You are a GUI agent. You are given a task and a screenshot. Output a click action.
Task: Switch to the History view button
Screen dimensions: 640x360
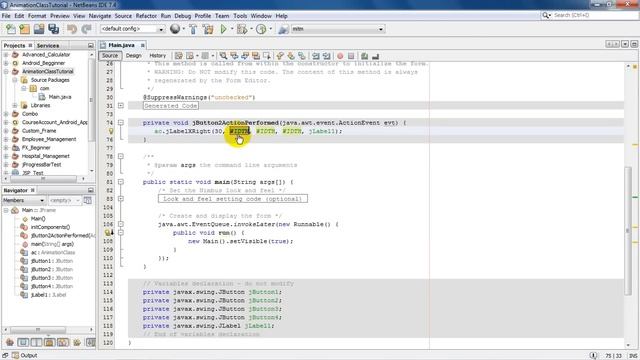[158, 56]
